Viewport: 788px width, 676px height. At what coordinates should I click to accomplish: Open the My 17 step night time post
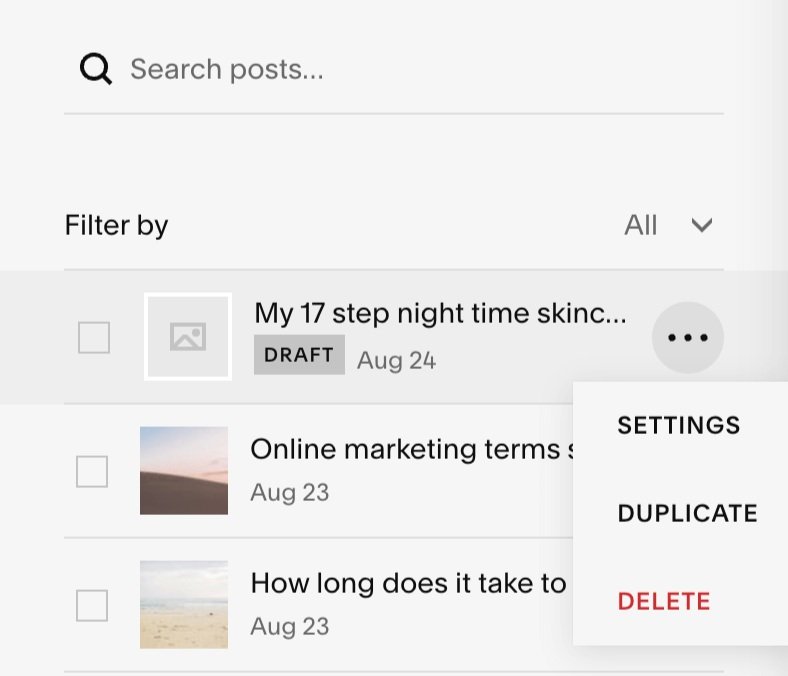pos(440,313)
